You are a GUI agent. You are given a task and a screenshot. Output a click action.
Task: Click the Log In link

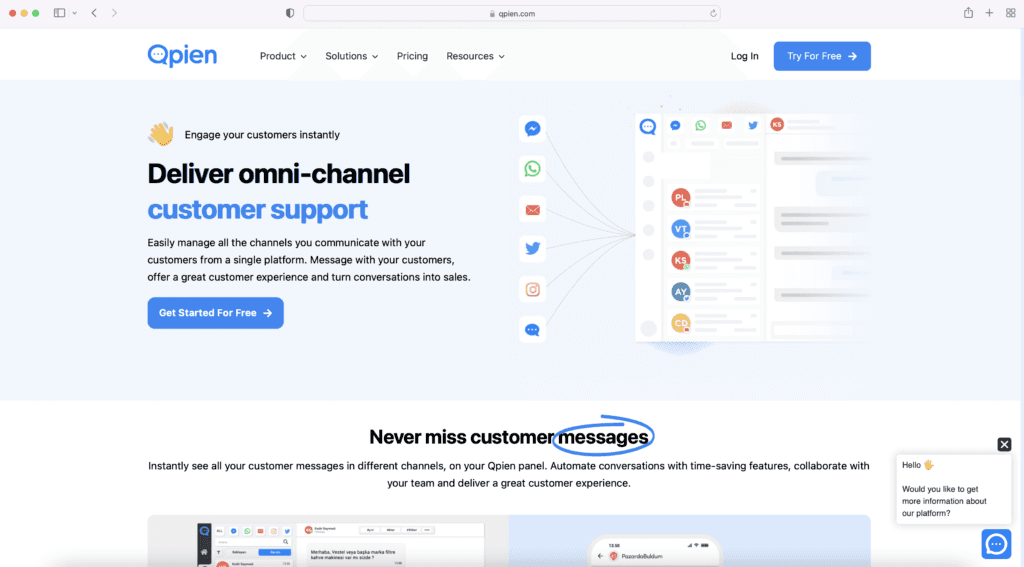pos(744,56)
